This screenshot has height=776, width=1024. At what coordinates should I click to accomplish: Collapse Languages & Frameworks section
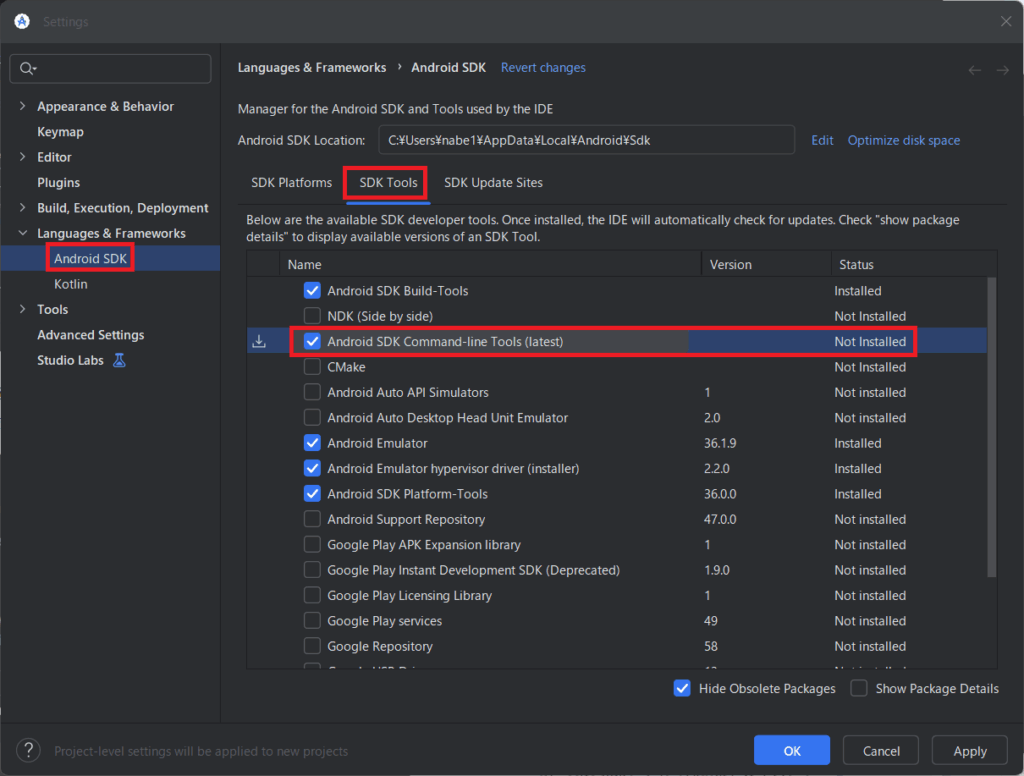(x=23, y=233)
